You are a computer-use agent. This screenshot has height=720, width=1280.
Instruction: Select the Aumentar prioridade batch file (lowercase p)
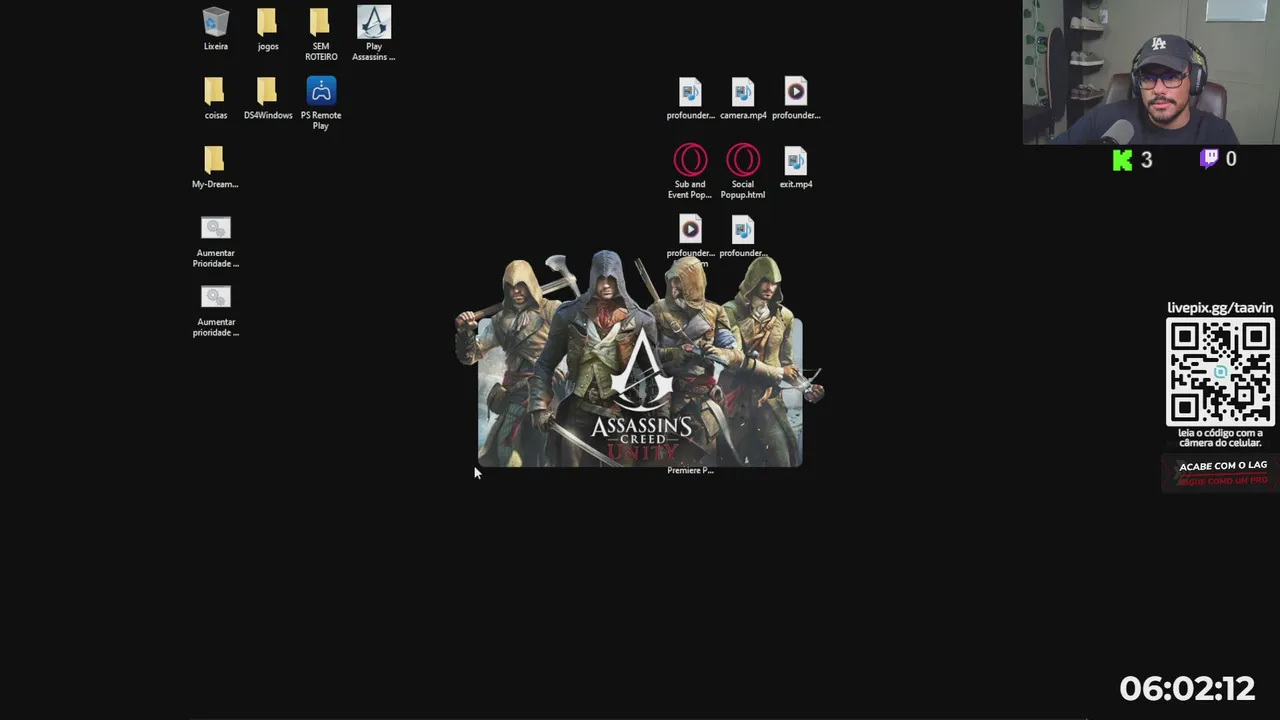point(215,311)
